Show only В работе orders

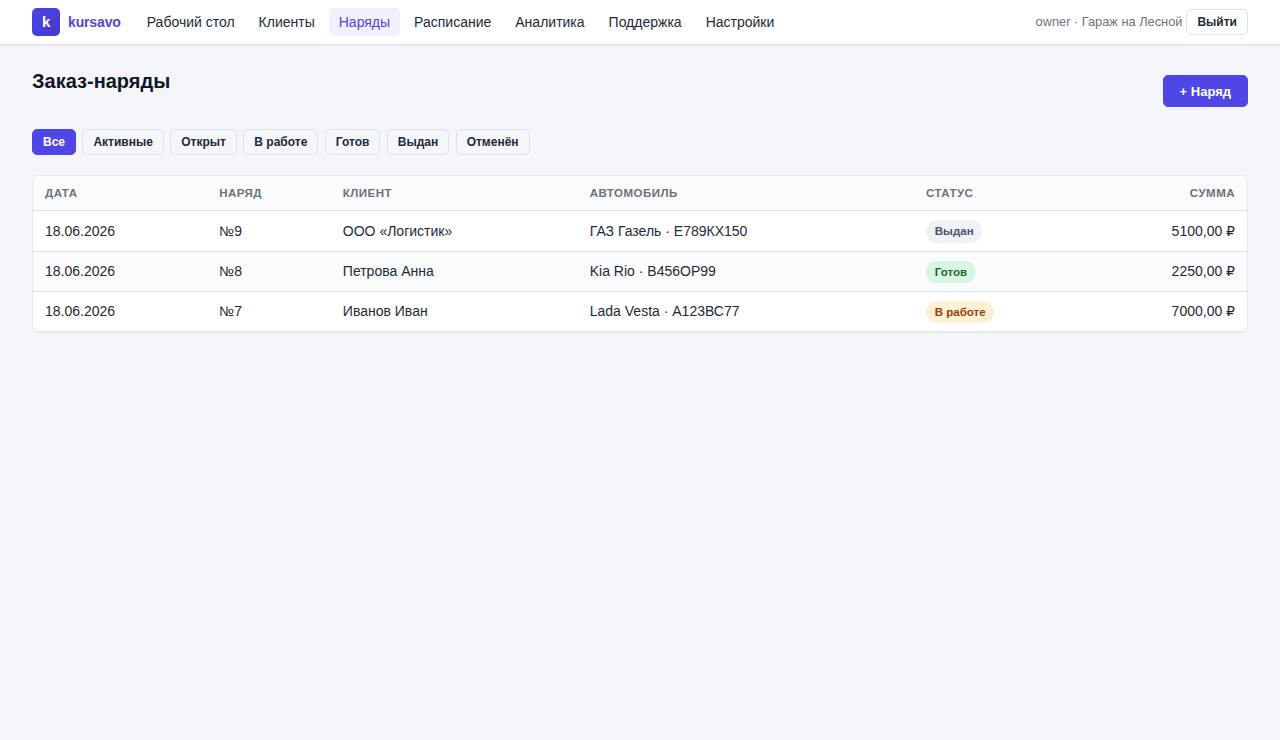coord(280,142)
